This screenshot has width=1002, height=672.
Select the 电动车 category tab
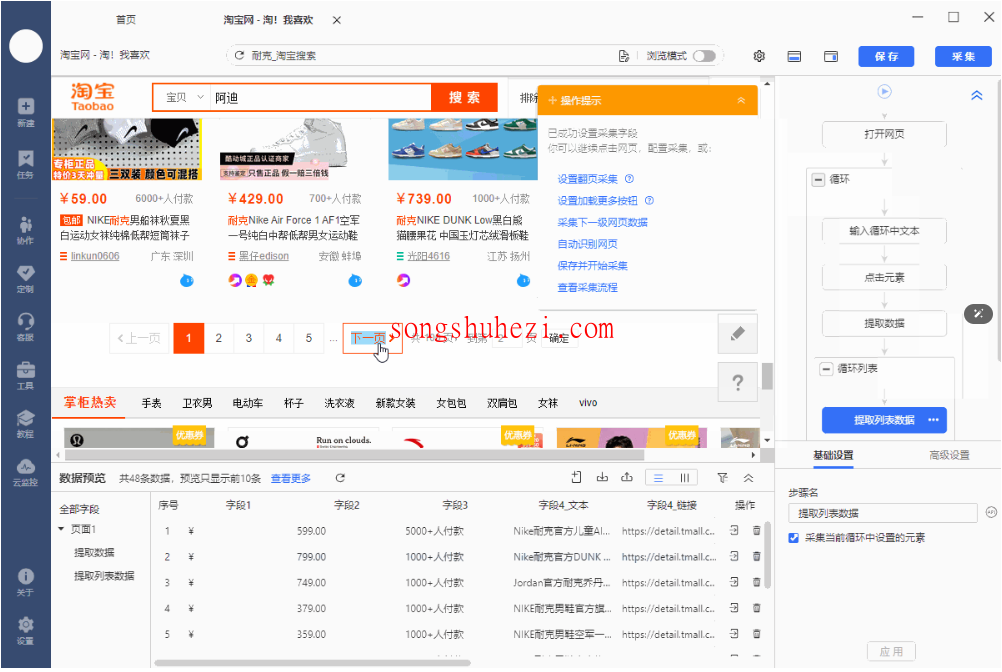[x=247, y=403]
